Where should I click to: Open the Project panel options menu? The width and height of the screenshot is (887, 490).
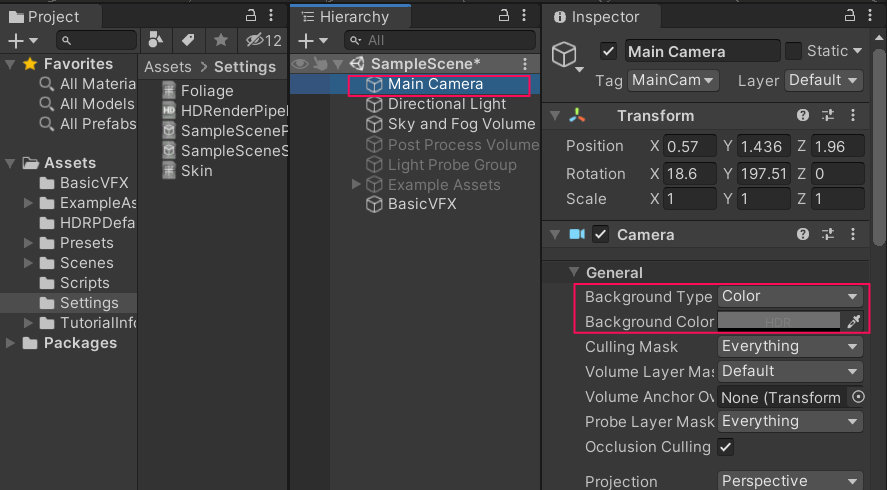click(x=272, y=16)
